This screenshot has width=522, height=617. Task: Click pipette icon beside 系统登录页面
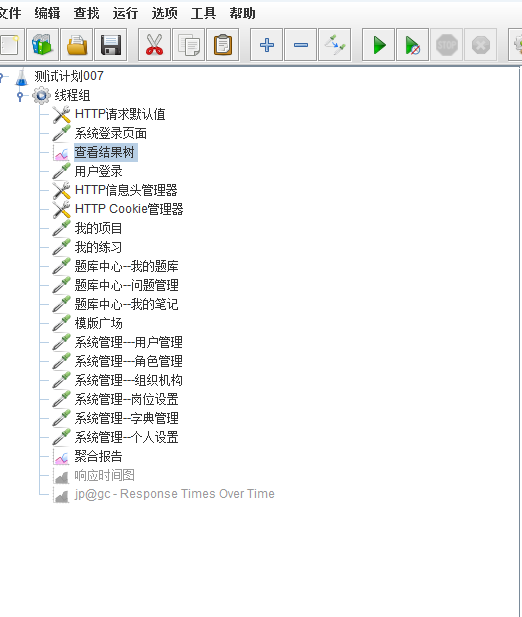[62, 133]
